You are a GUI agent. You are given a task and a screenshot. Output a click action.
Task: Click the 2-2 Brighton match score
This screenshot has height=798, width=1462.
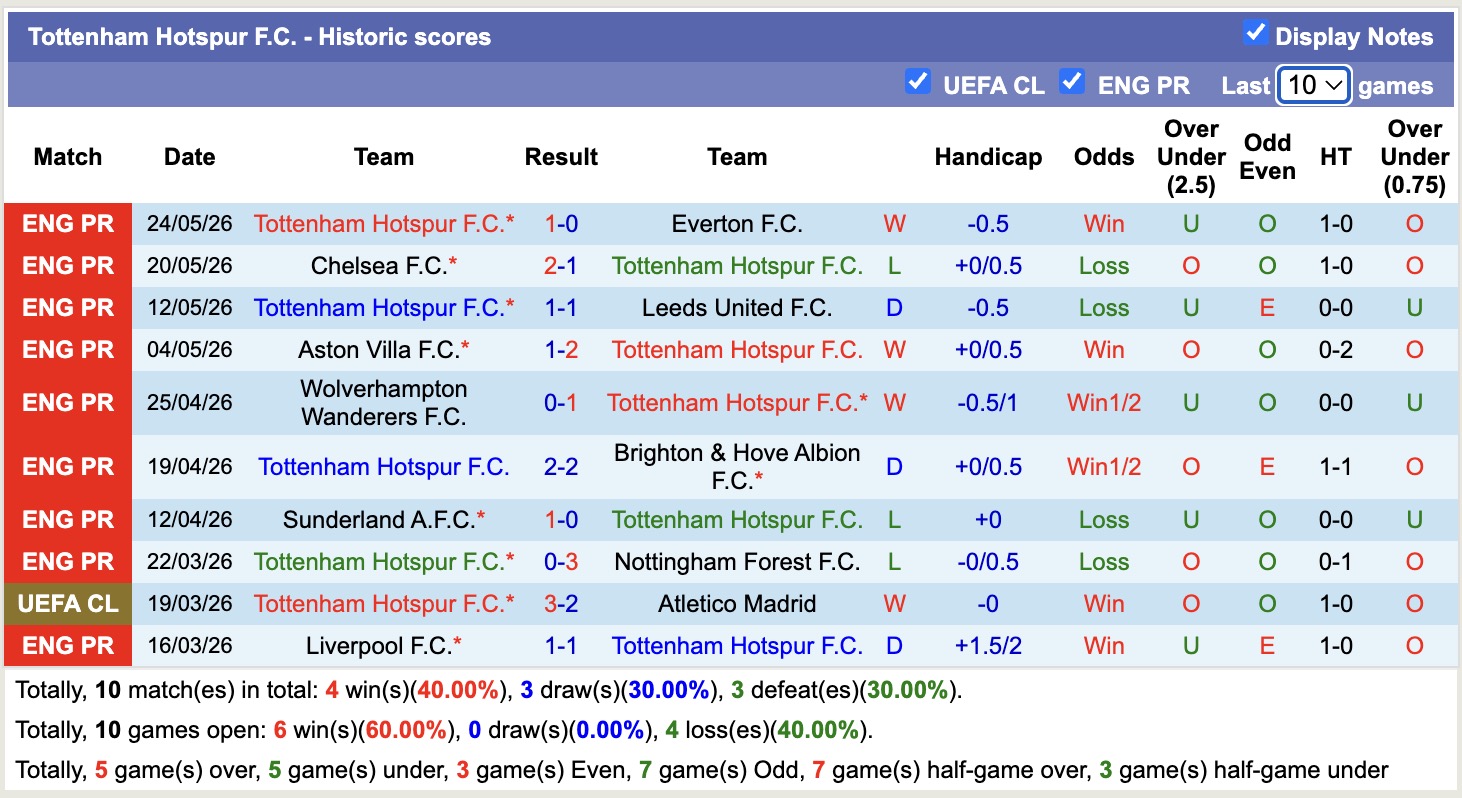coord(561,467)
